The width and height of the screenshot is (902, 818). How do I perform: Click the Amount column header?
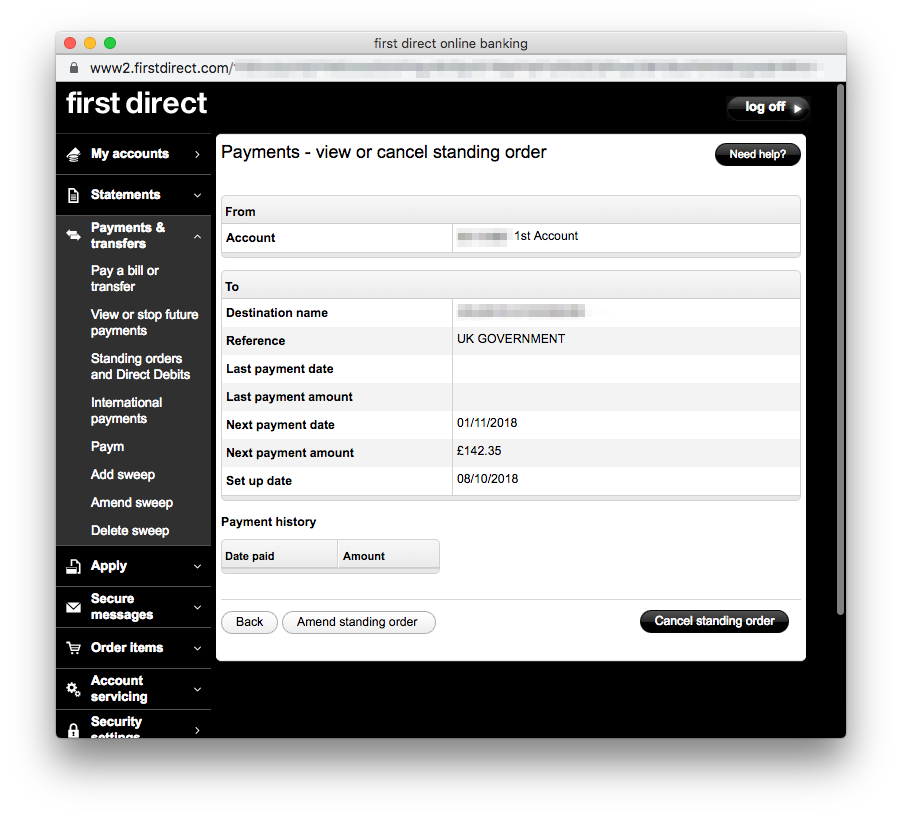[x=388, y=556]
